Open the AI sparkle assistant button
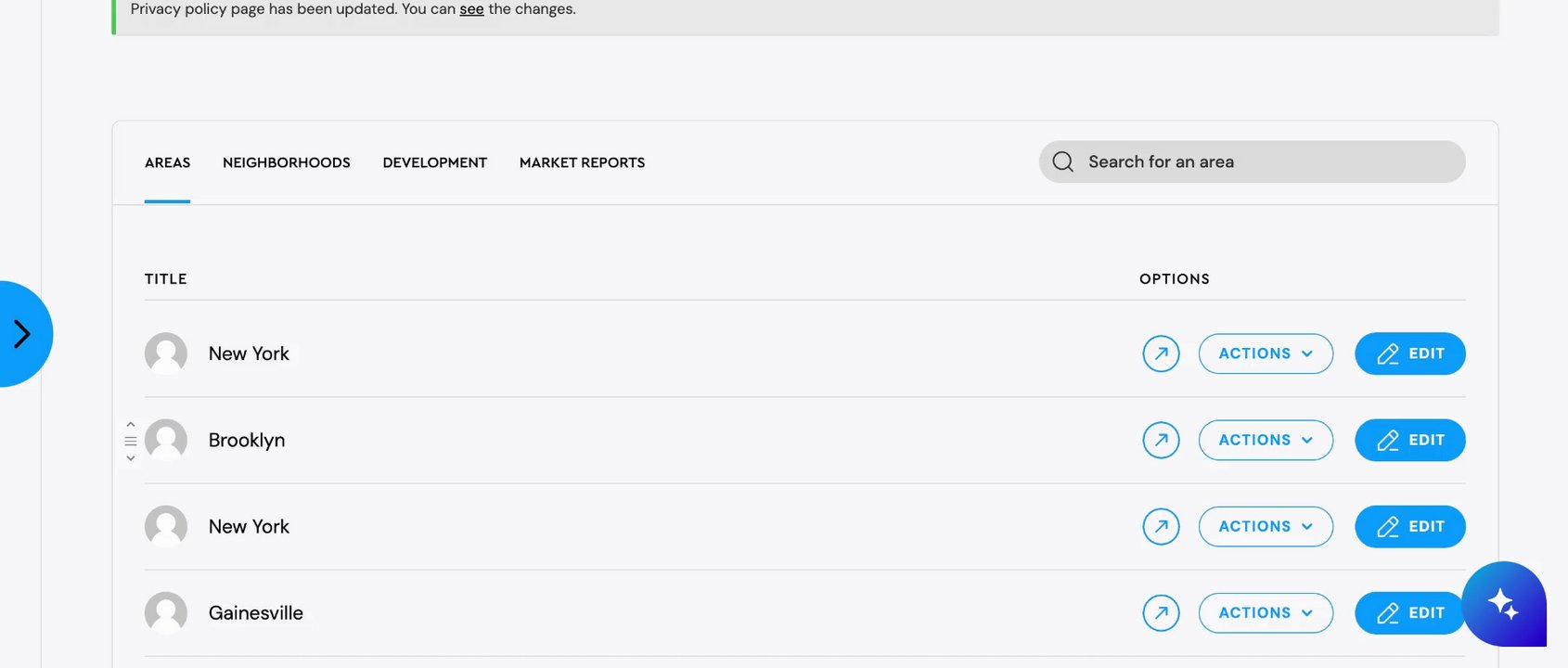Image resolution: width=1568 pixels, height=668 pixels. 1503,604
